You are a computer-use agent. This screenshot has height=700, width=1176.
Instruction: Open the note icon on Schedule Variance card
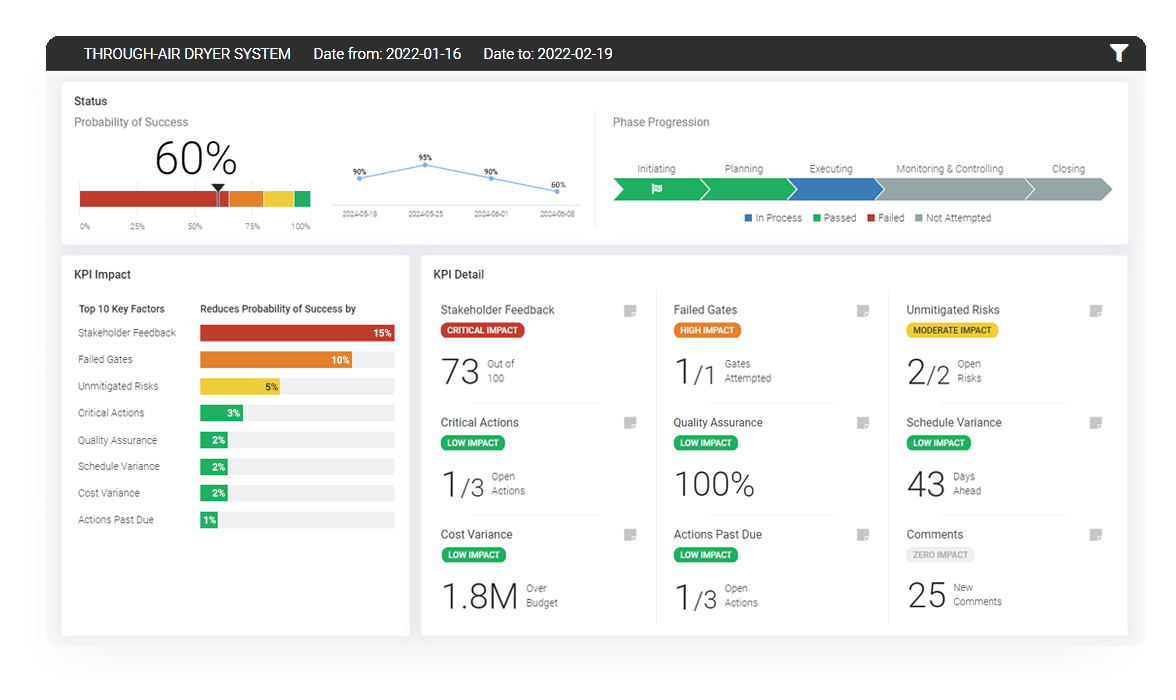coord(1095,423)
